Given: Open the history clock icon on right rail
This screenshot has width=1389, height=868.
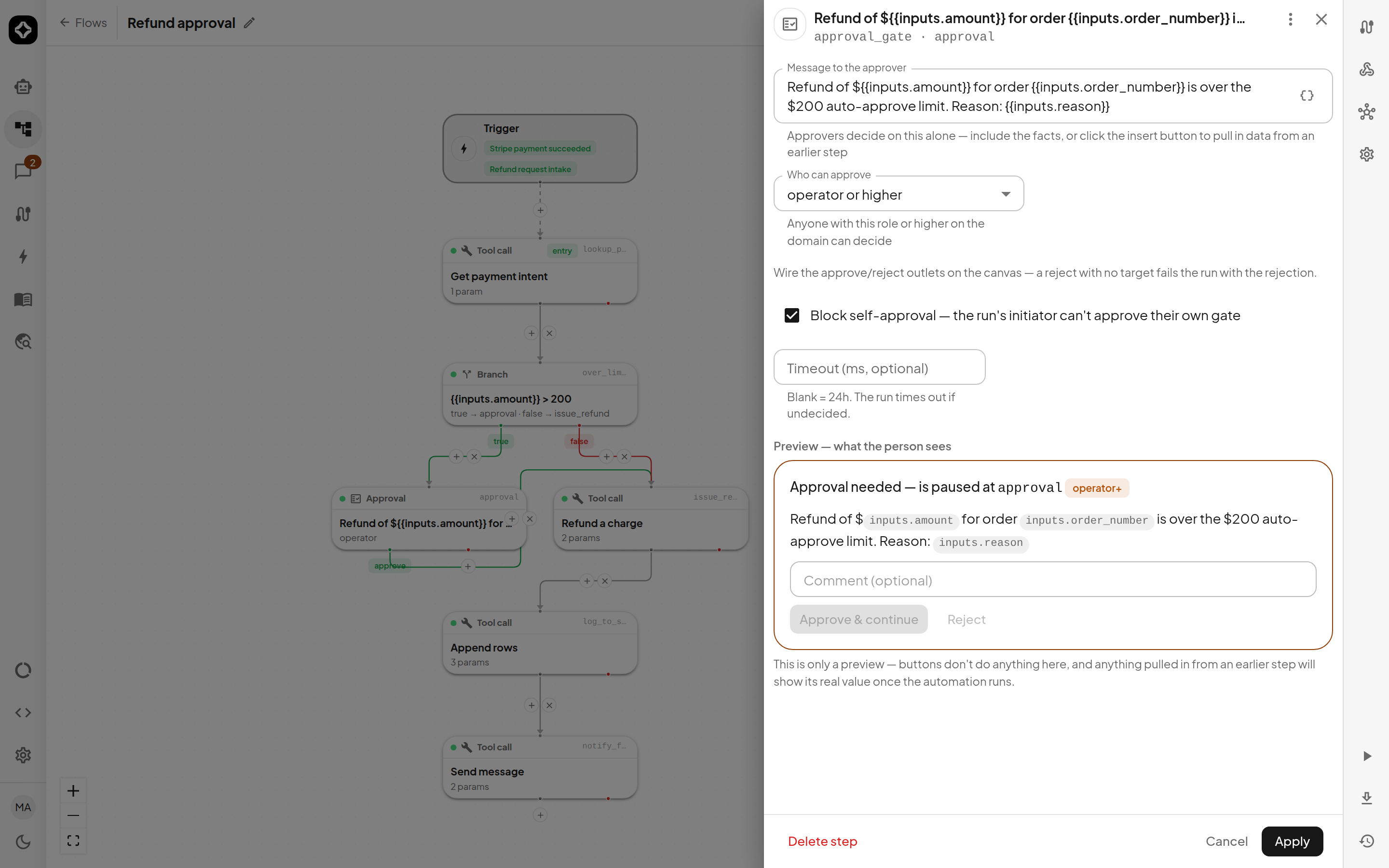Looking at the screenshot, I should tap(1367, 841).
